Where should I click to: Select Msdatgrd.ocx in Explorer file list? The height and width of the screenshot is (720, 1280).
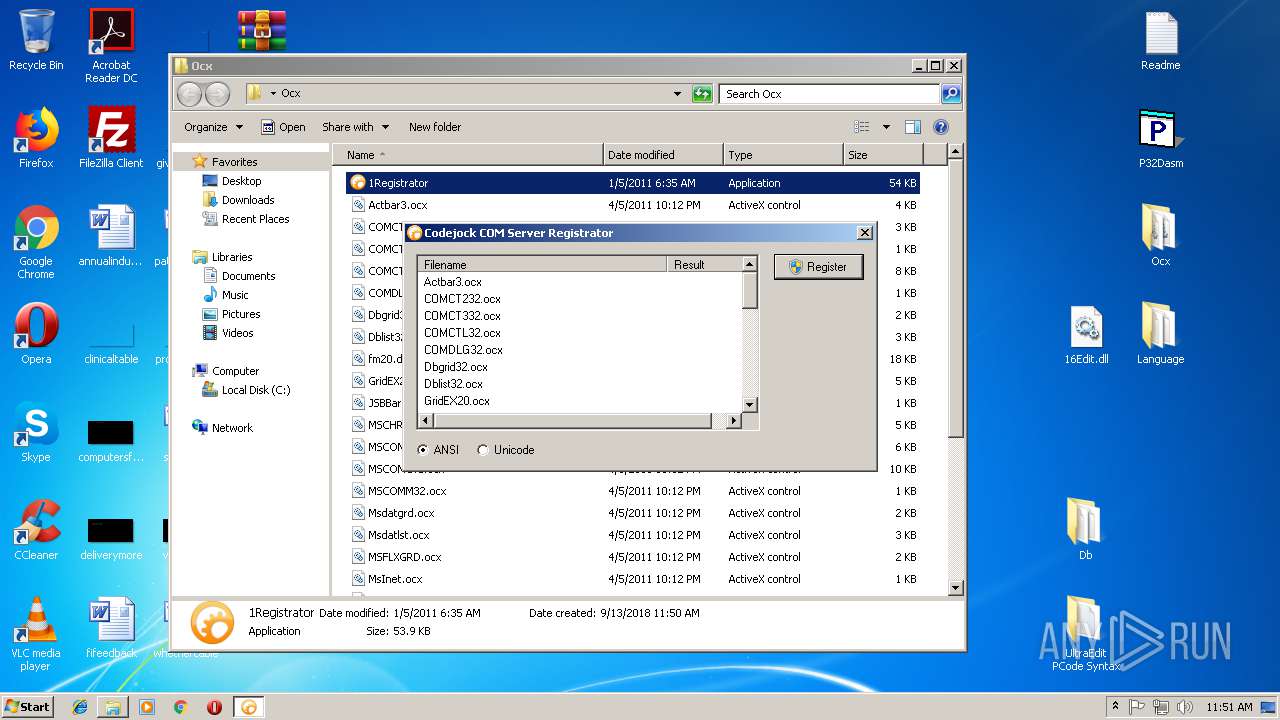pos(632,513)
